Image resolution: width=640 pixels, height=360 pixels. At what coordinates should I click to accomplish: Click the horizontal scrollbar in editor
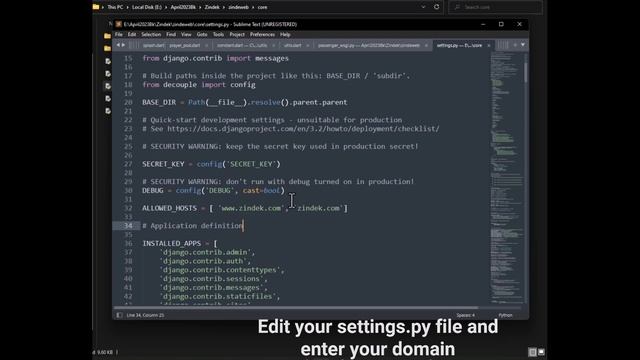tap(296, 308)
